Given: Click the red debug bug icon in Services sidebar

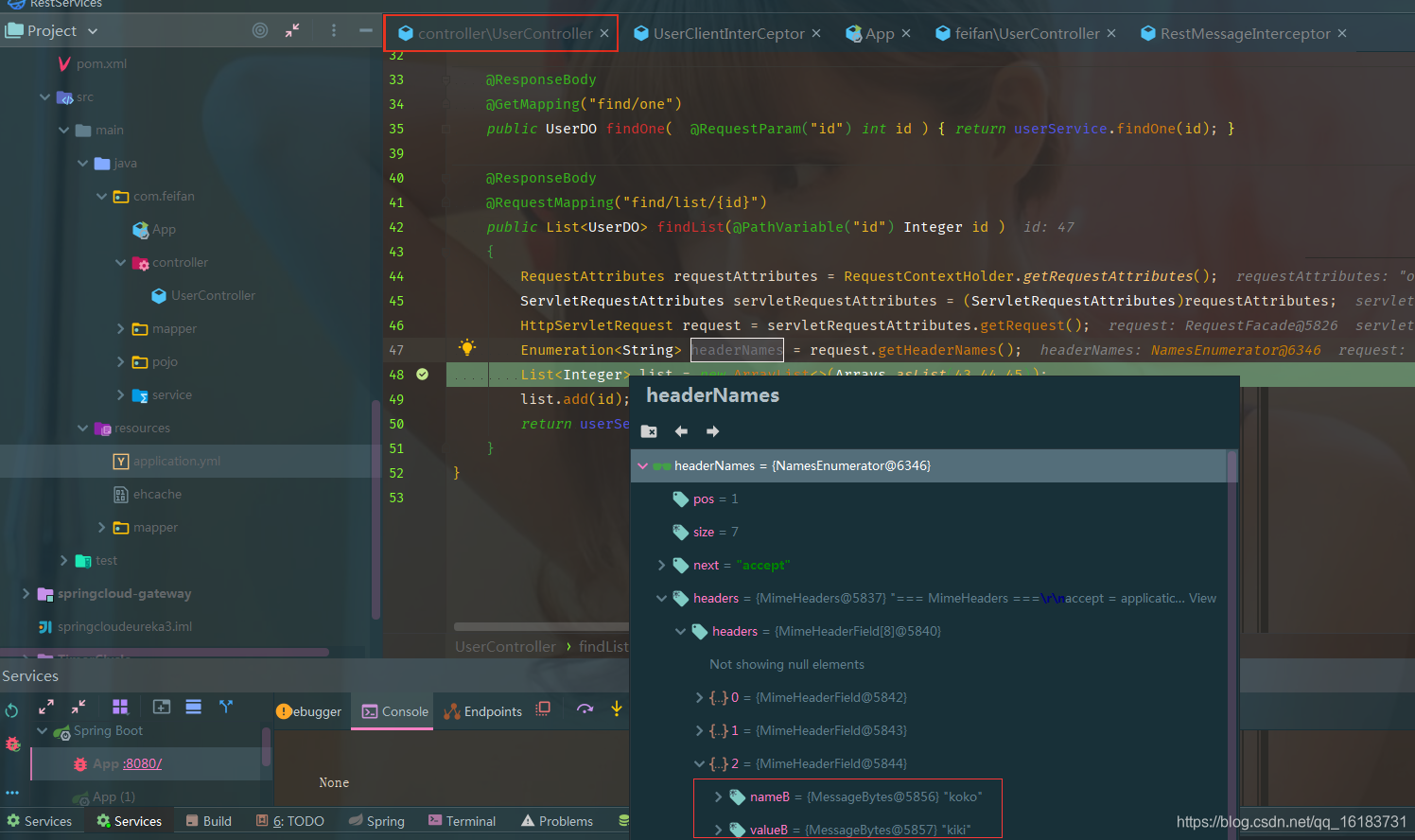Looking at the screenshot, I should (12, 744).
